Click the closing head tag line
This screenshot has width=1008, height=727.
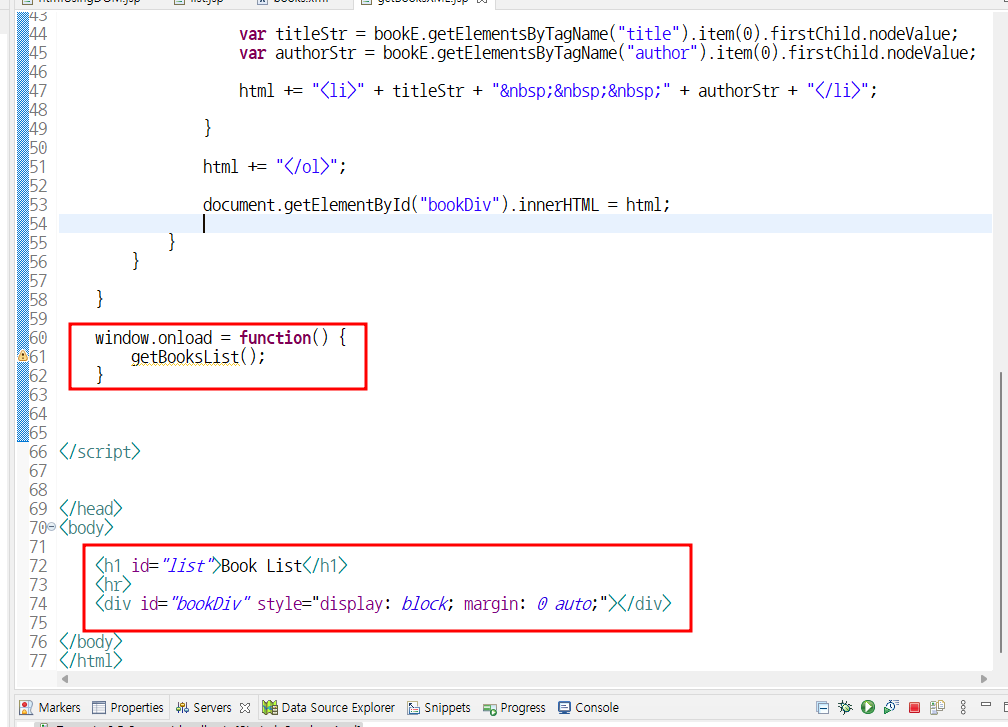pyautogui.click(x=91, y=508)
